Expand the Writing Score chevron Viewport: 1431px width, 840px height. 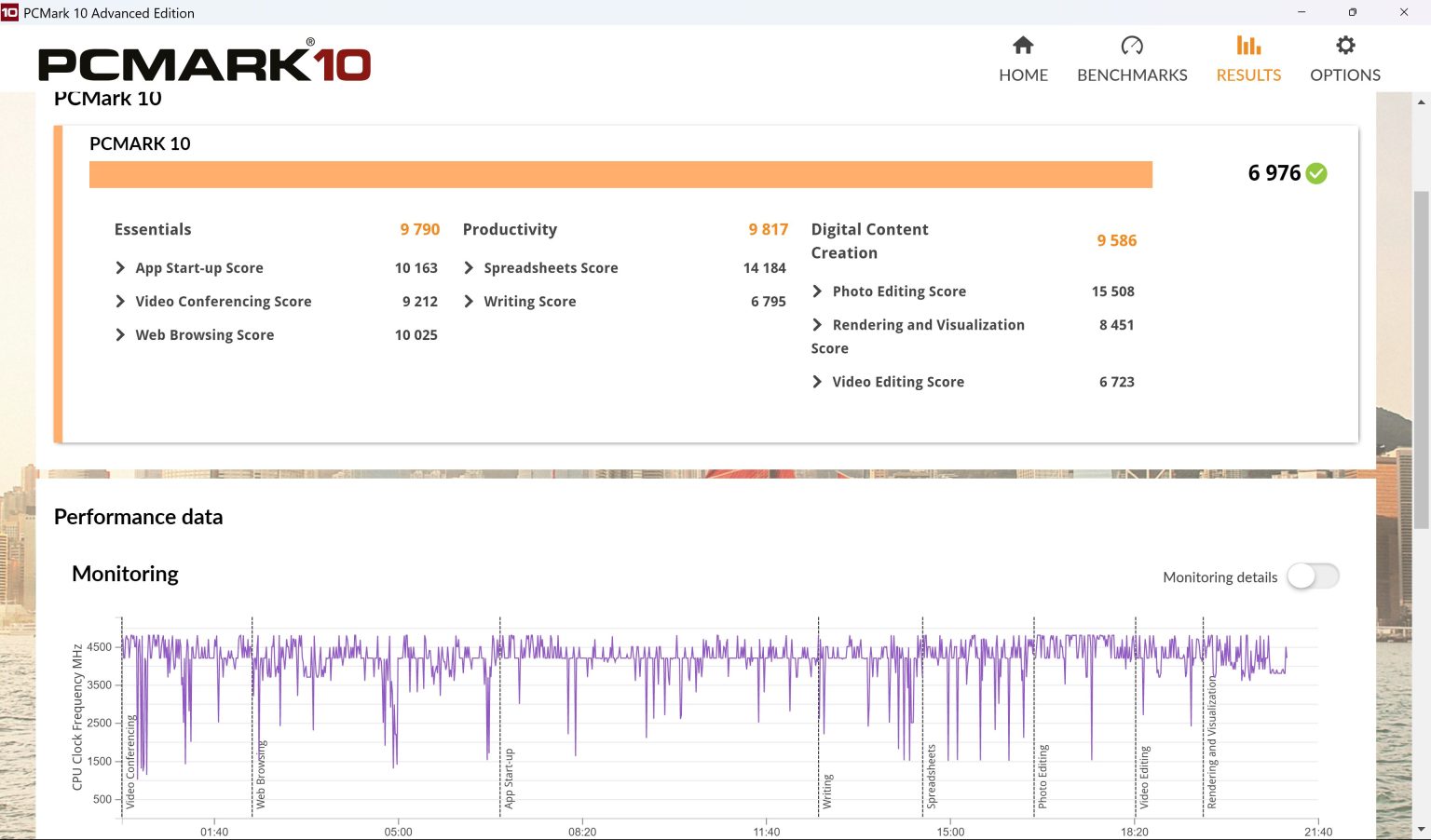(469, 302)
